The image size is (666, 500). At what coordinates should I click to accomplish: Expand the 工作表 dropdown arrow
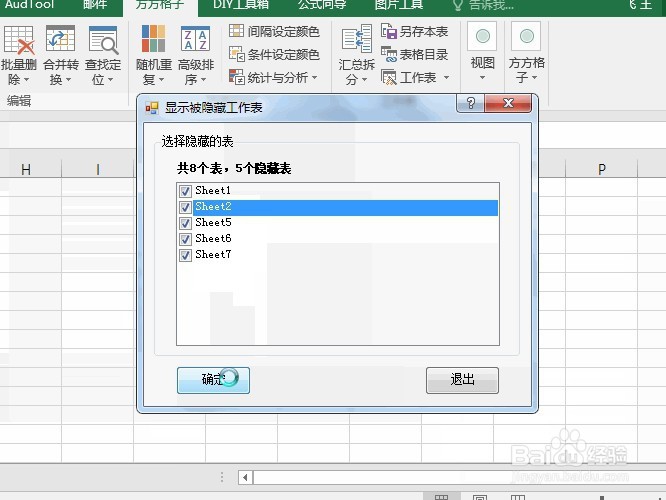[x=446, y=78]
